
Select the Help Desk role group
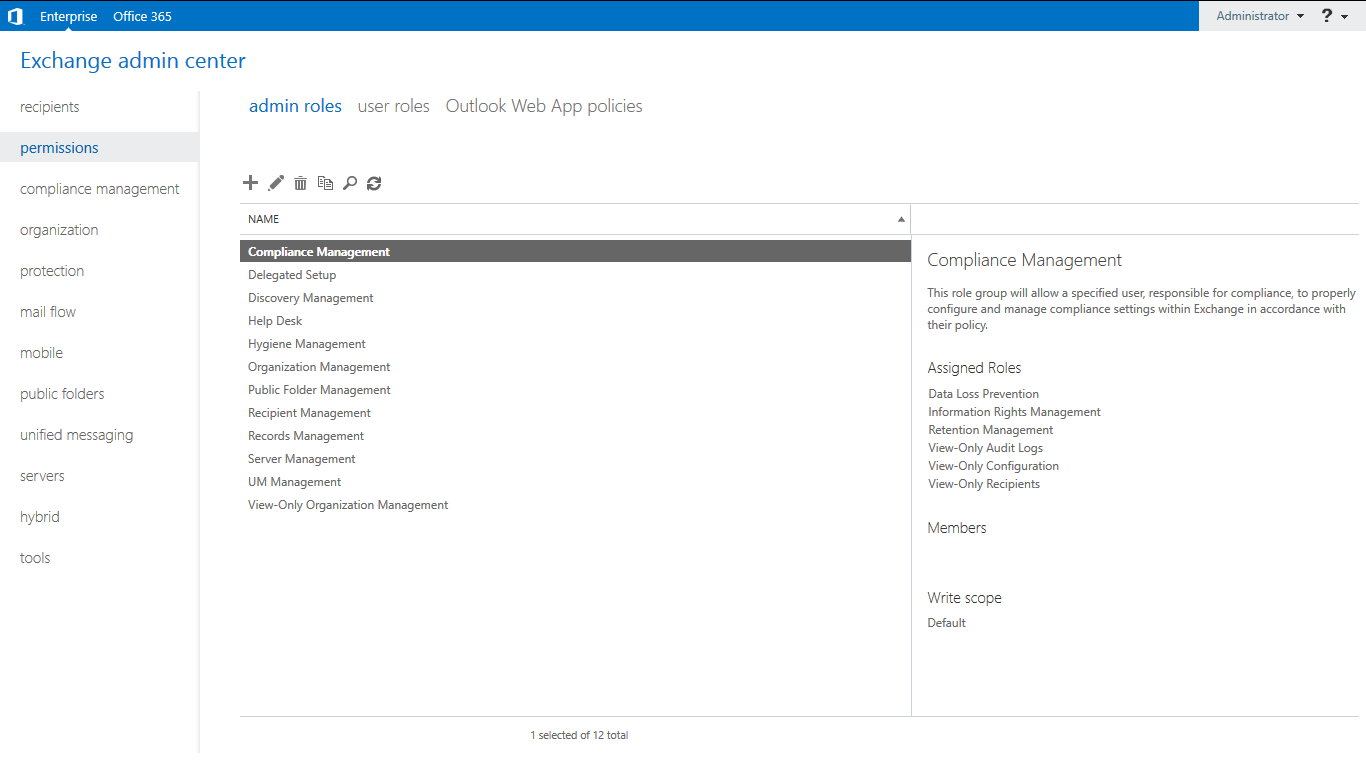(275, 321)
